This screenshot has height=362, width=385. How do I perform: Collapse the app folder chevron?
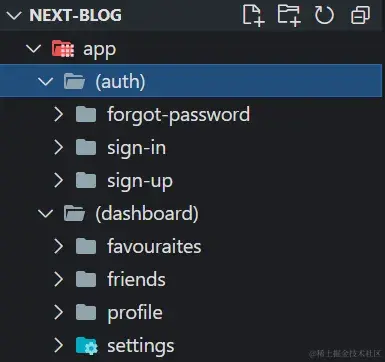[x=34, y=49]
